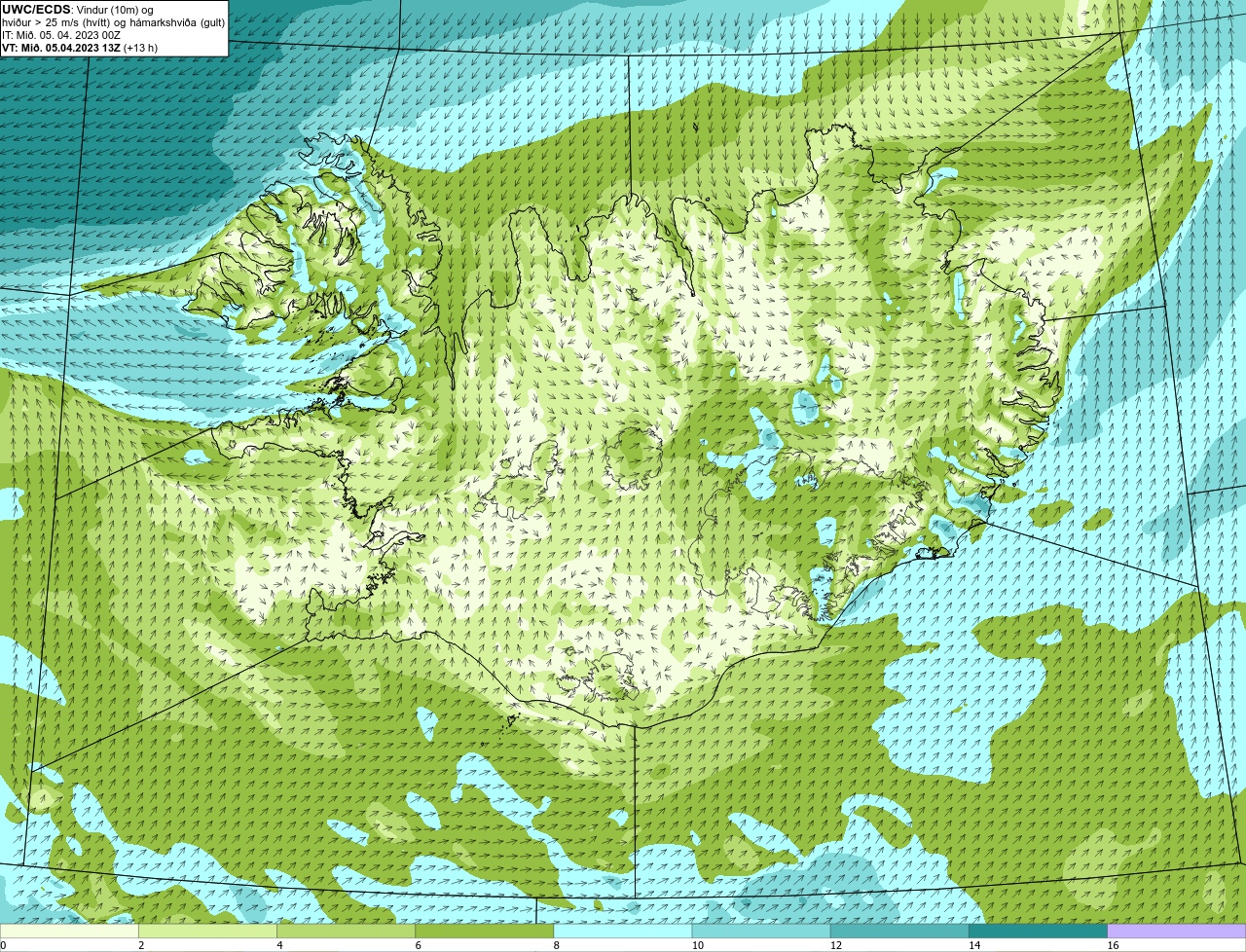The image size is (1246, 952).
Task: Click the medium teal 12–14 m/s legend swatch
Action: pos(899,932)
